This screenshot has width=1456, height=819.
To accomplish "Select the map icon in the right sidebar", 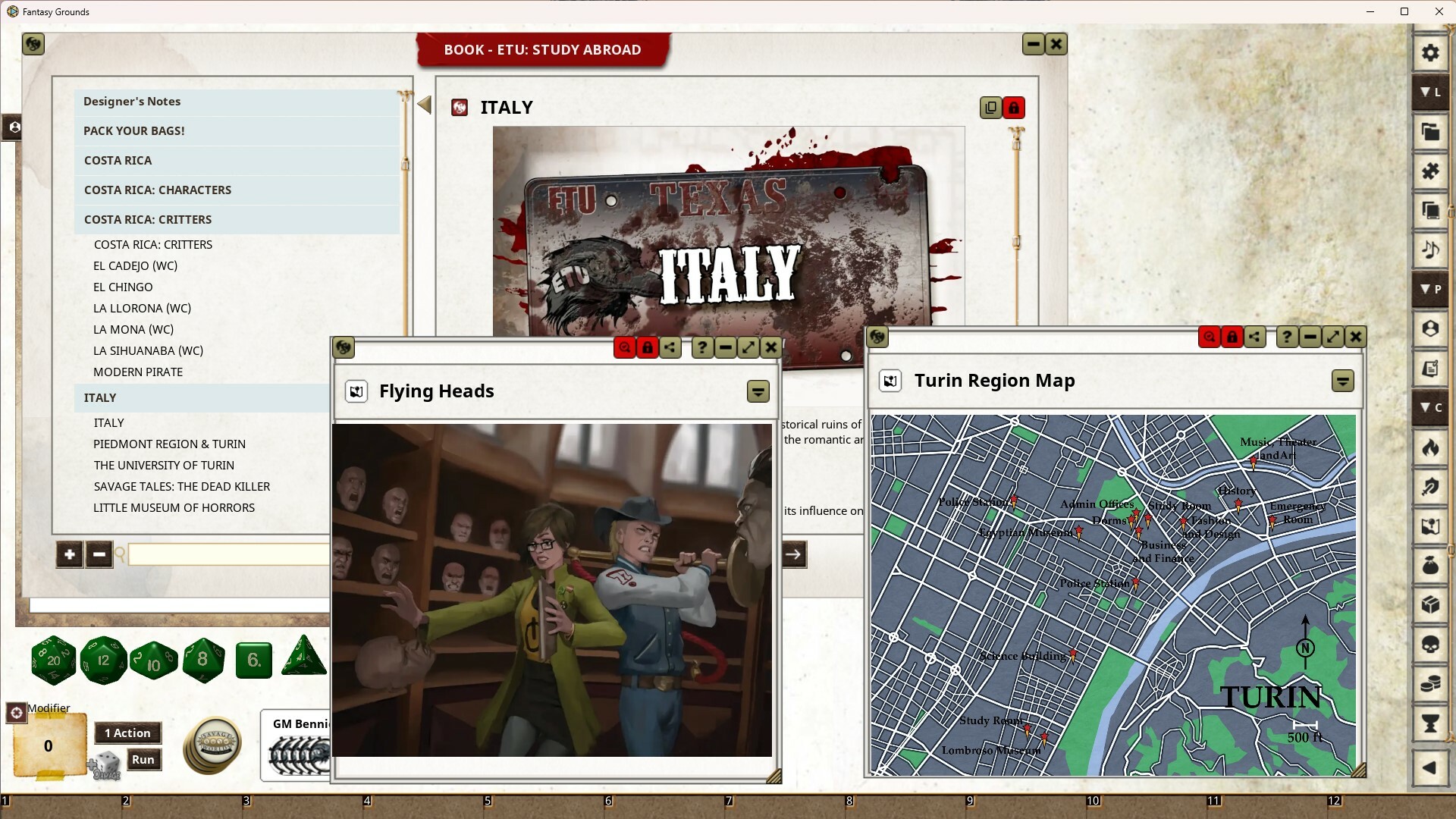I will pyautogui.click(x=1430, y=527).
